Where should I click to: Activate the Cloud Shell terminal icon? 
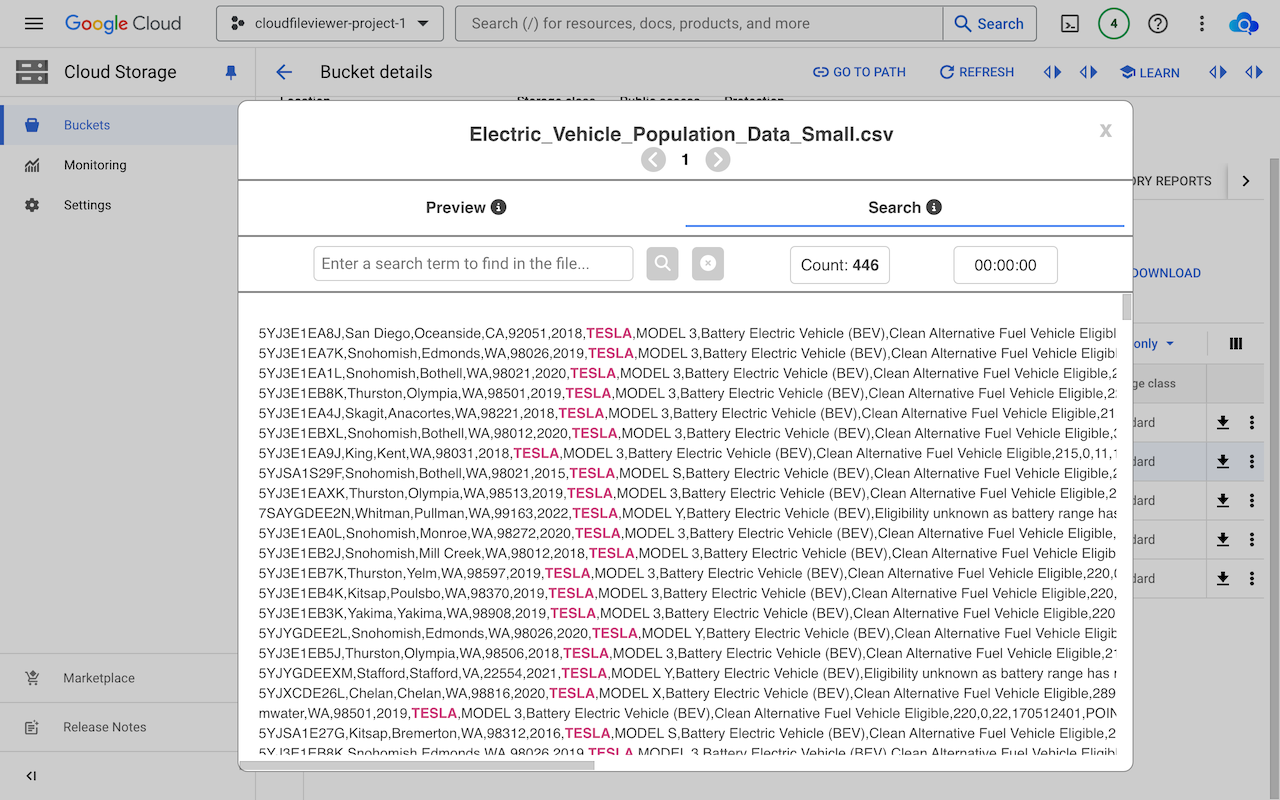click(x=1070, y=23)
